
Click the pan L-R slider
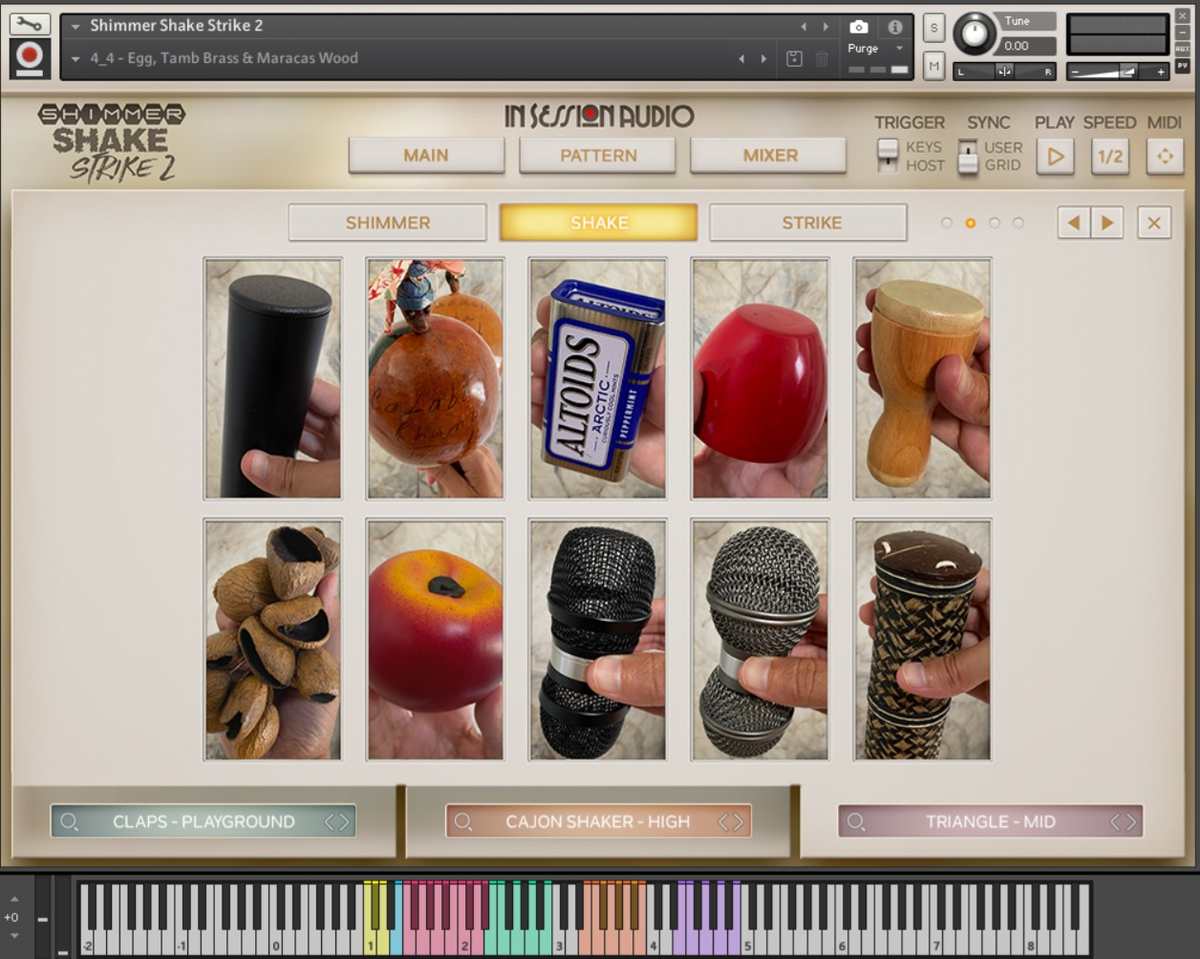1004,71
